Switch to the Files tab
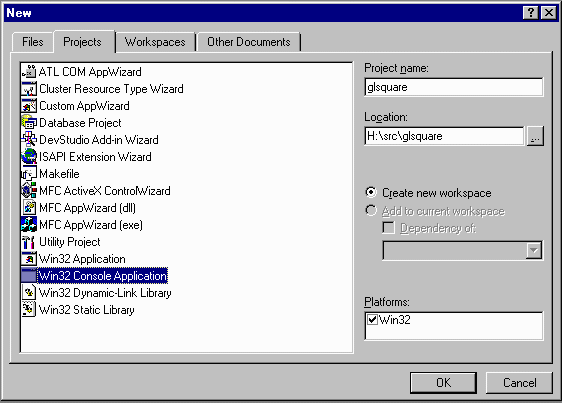562x403 pixels. coord(33,42)
